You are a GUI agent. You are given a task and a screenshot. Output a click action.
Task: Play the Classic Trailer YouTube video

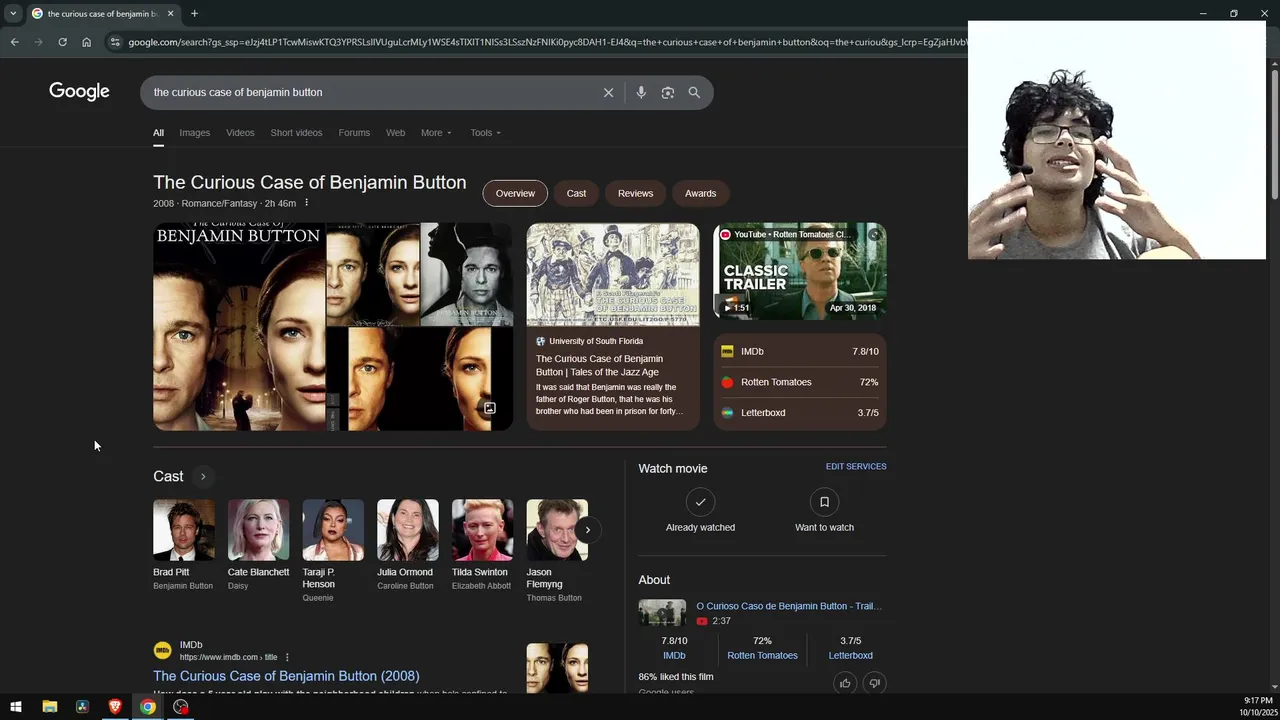point(800,271)
